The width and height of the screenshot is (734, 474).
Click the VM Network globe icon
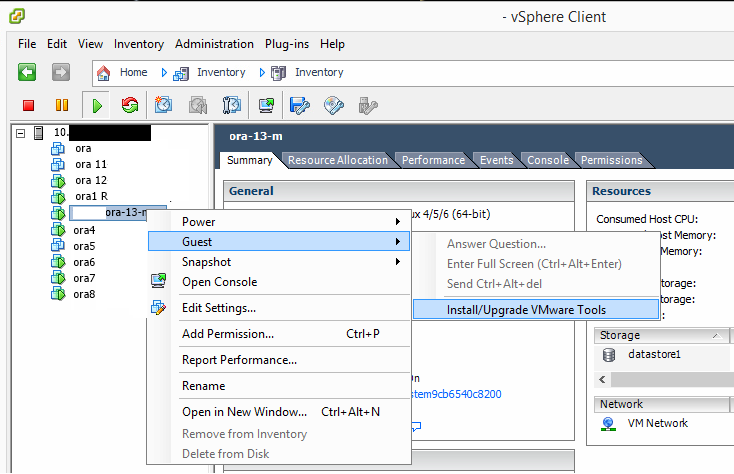click(x=608, y=424)
